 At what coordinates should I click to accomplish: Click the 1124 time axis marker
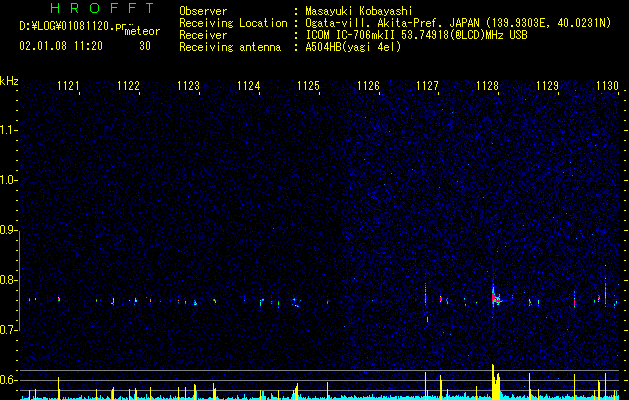click(249, 86)
